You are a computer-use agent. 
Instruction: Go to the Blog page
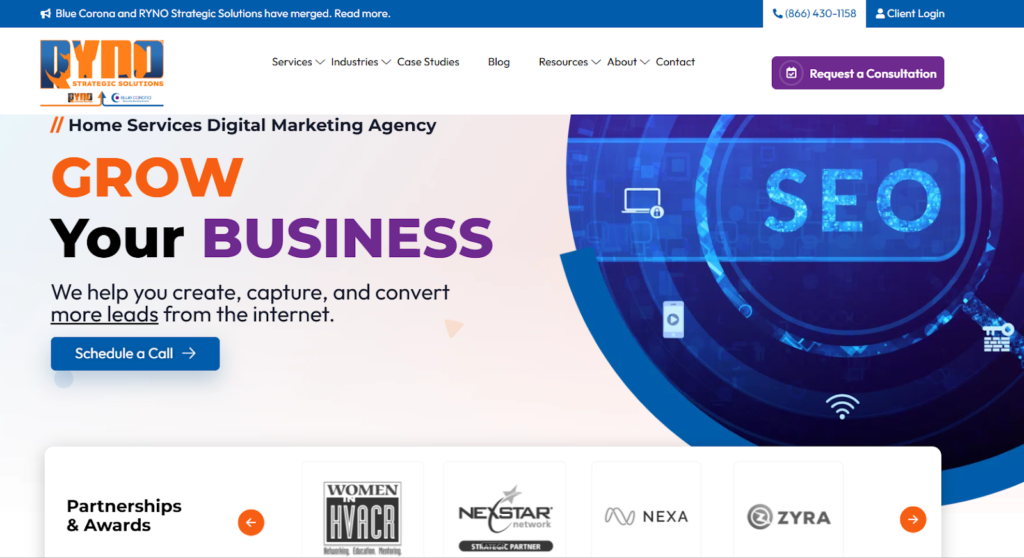[x=498, y=62]
